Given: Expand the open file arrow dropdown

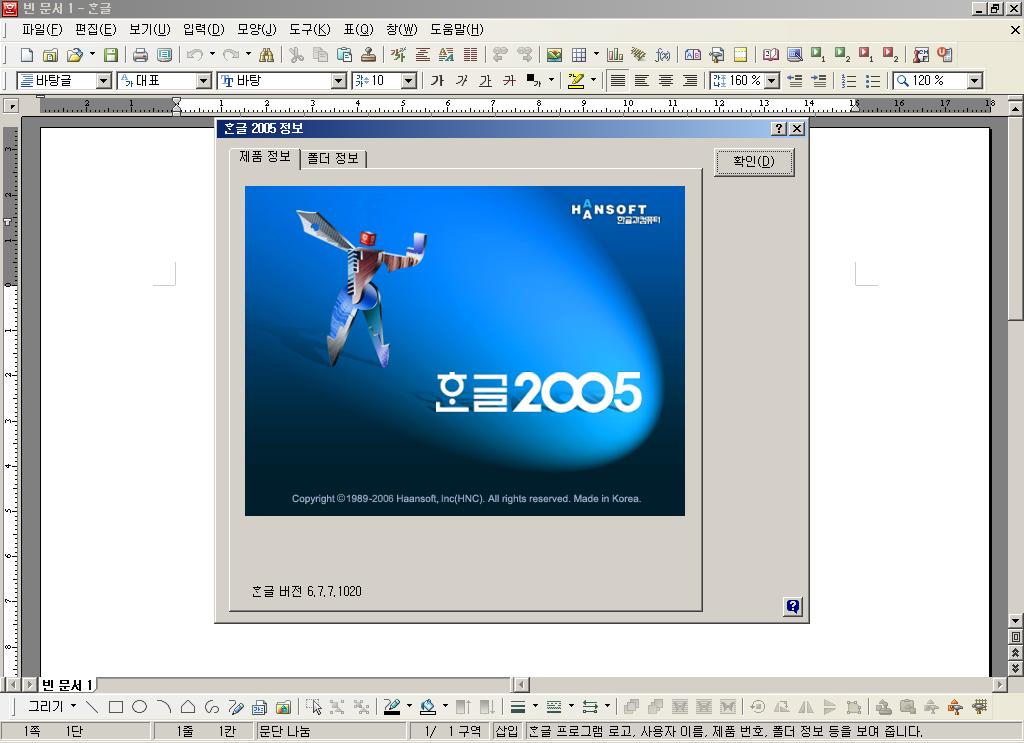Looking at the screenshot, I should tap(92, 54).
